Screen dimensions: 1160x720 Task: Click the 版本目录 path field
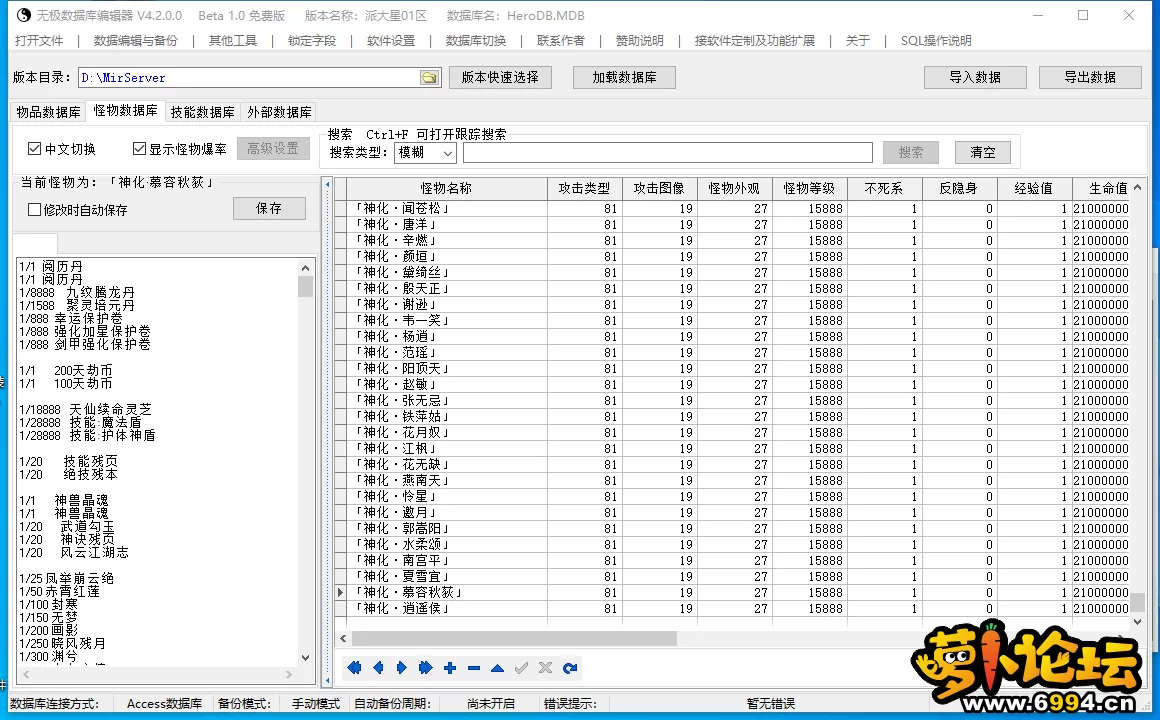coord(249,77)
